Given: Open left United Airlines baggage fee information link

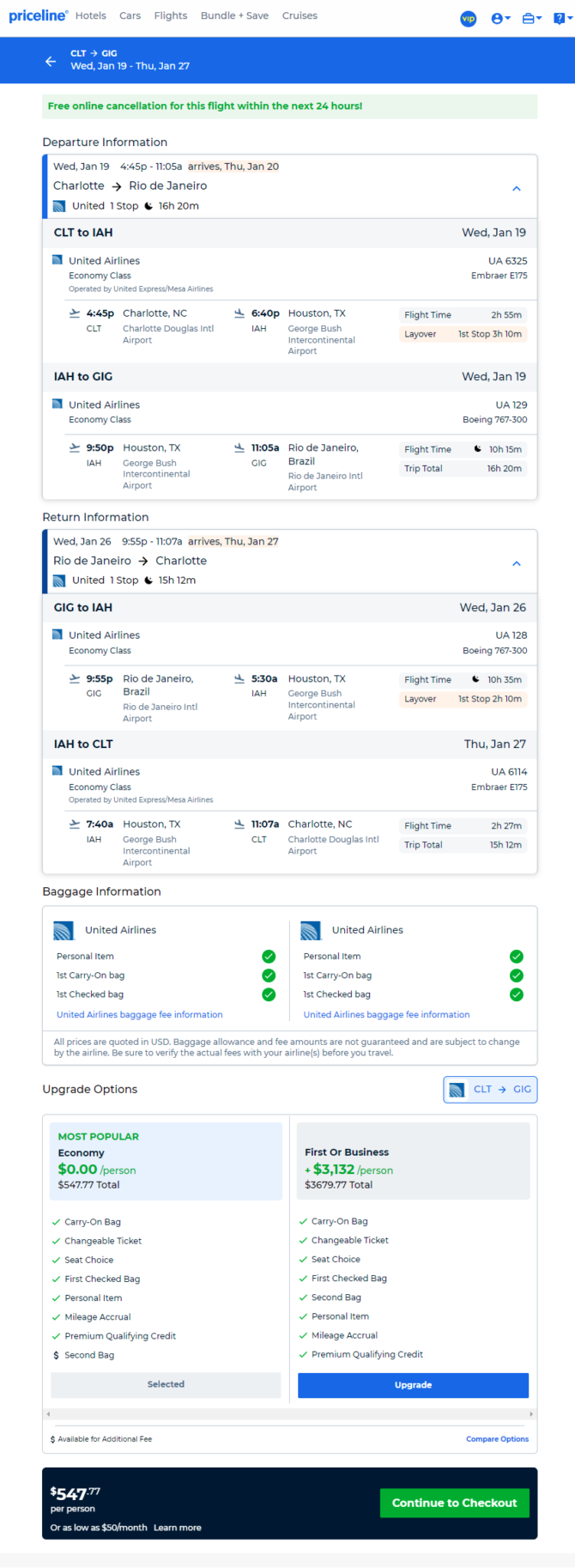Looking at the screenshot, I should (x=140, y=1015).
